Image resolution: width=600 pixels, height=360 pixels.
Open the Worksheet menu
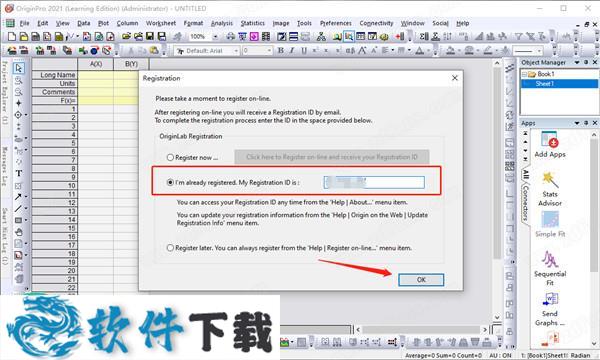click(161, 23)
